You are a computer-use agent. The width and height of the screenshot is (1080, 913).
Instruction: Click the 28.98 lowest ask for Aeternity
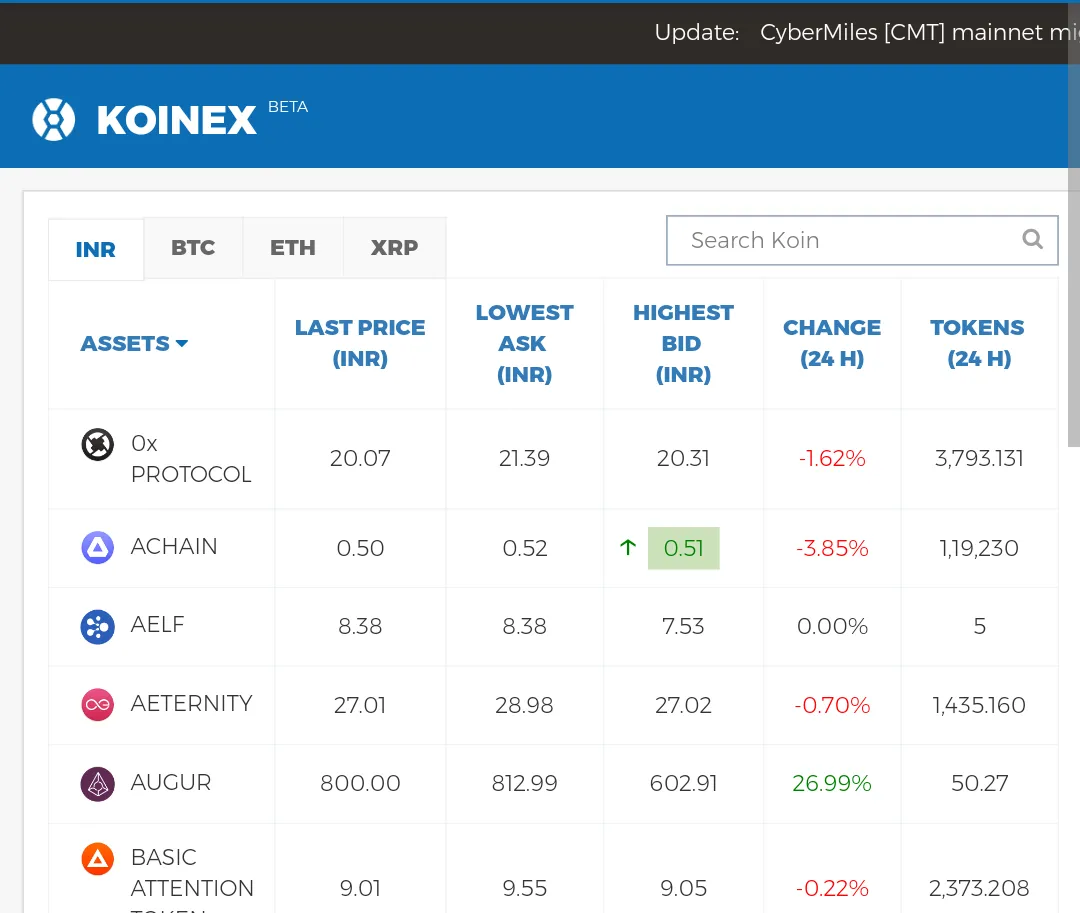pos(524,705)
